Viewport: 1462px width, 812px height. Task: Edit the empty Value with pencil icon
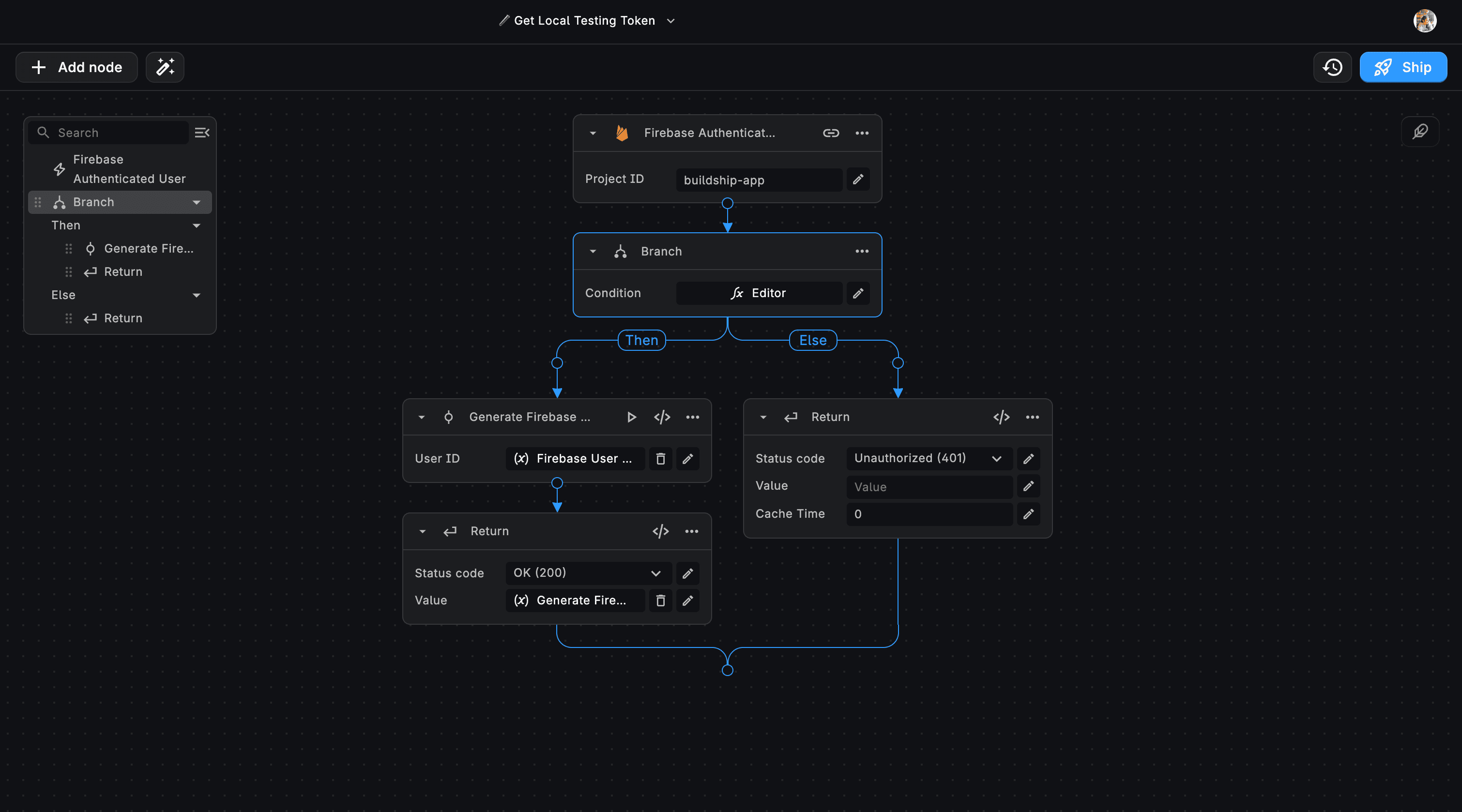1028,486
